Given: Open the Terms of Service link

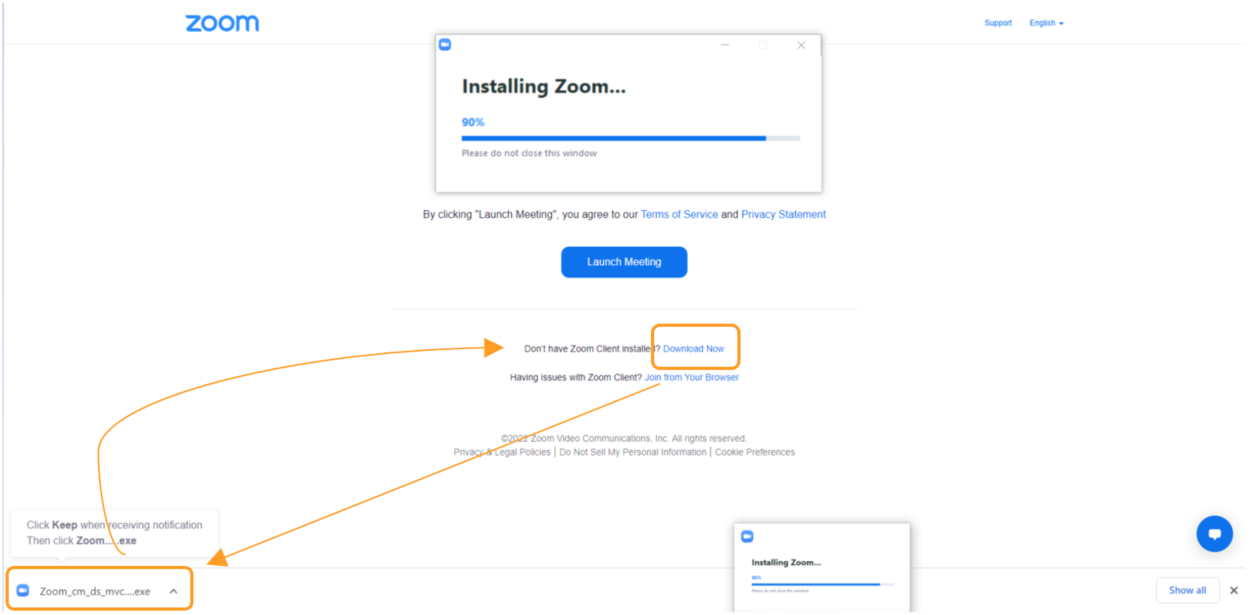Looking at the screenshot, I should (679, 214).
